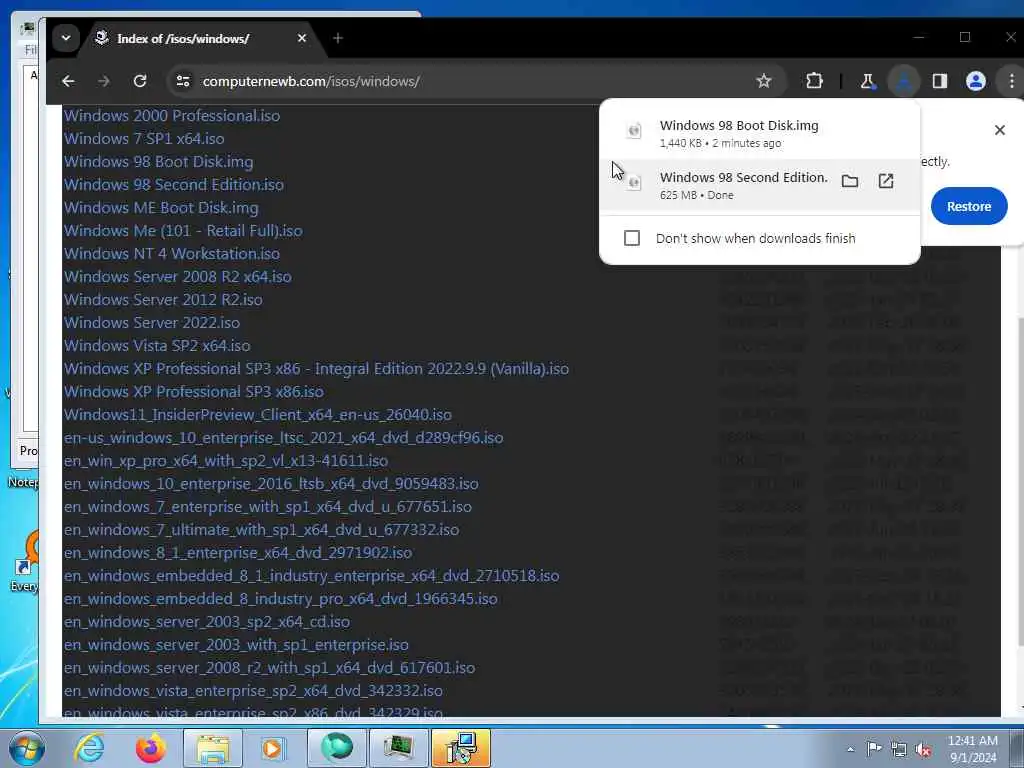Screen dimensions: 1024x768
Task: Click the muted volume tray icon
Action: click(923, 750)
